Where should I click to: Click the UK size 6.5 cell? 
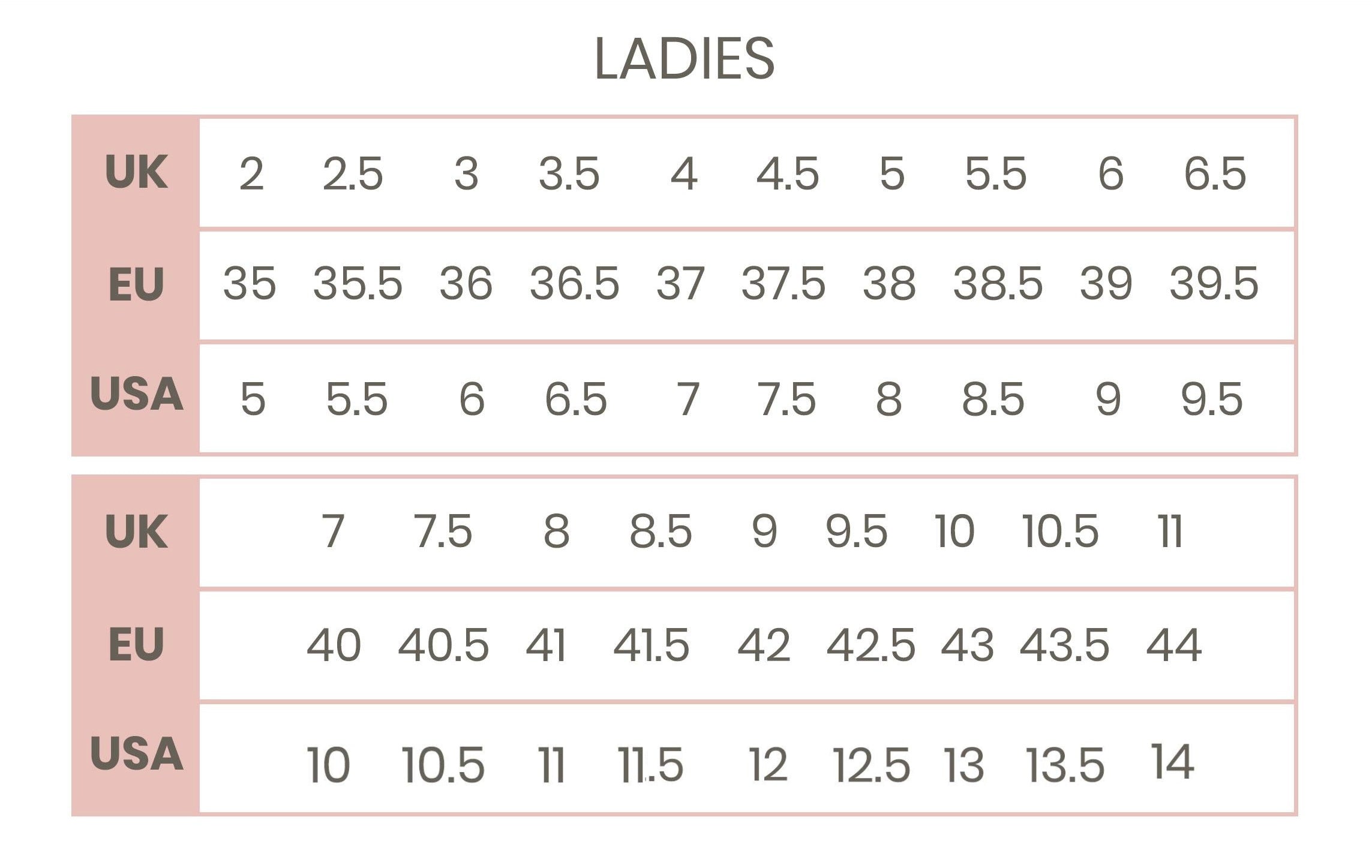[x=1215, y=174]
